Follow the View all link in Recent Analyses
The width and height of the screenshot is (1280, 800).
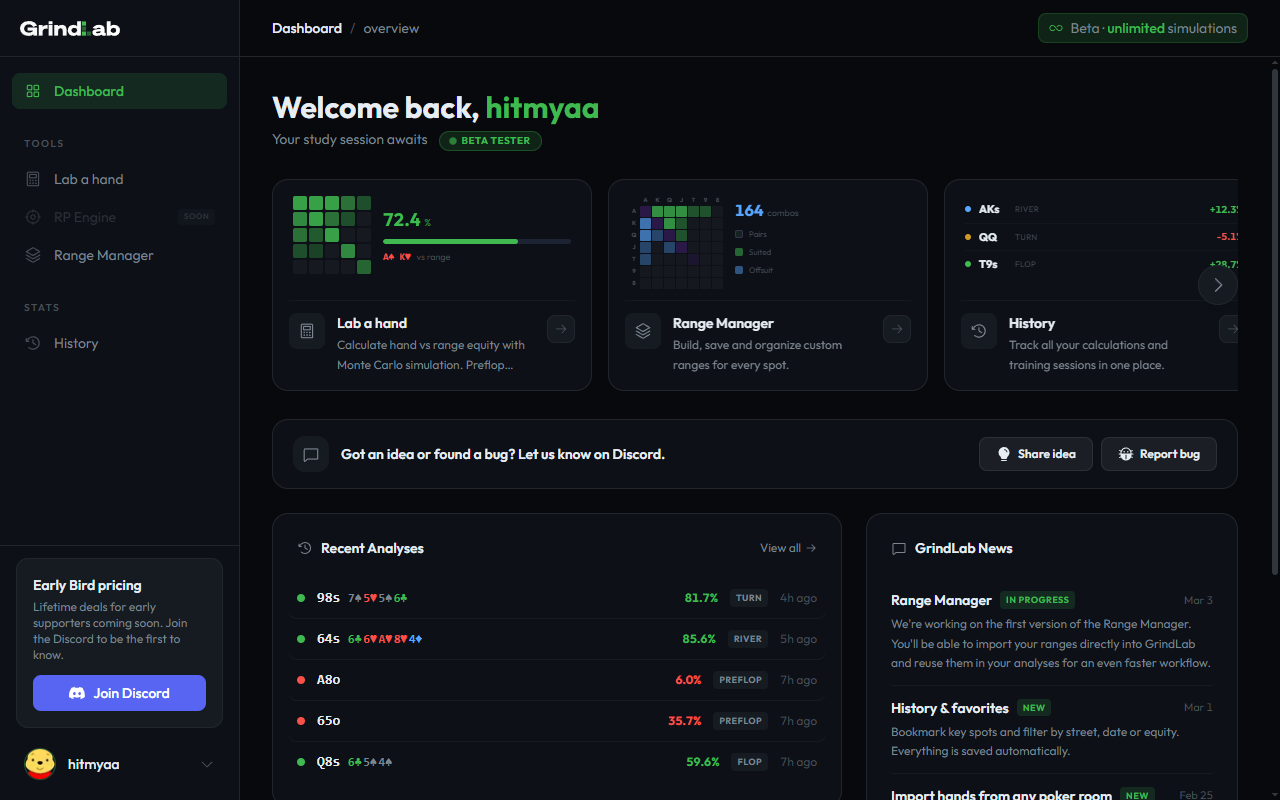(787, 547)
